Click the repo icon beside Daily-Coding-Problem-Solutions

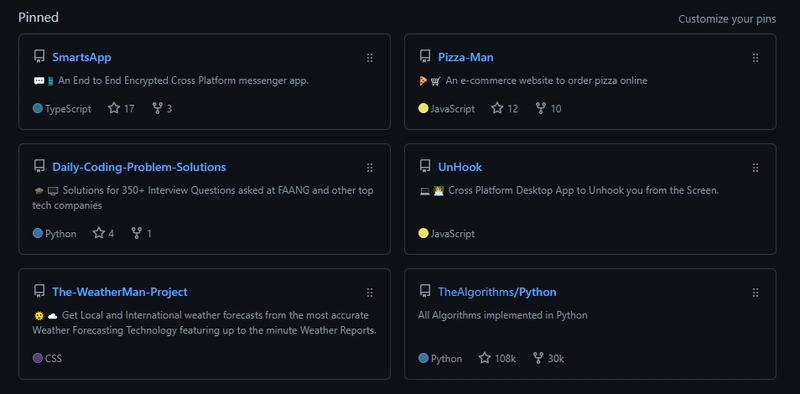click(39, 166)
